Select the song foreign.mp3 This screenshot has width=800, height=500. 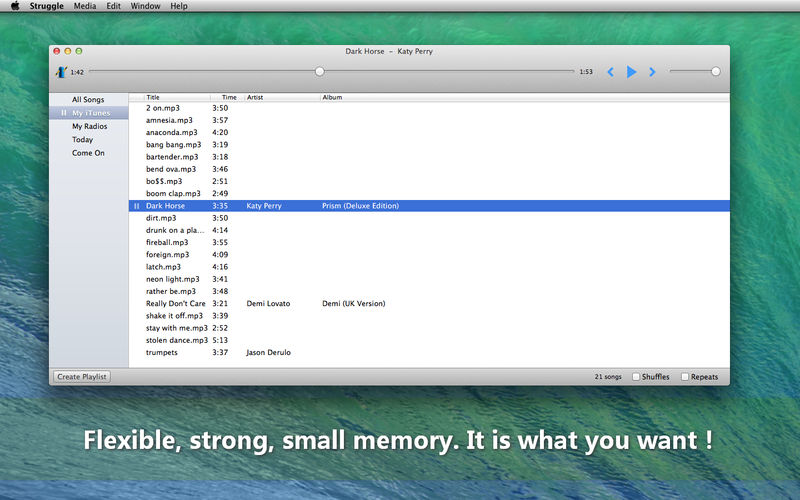(x=167, y=255)
